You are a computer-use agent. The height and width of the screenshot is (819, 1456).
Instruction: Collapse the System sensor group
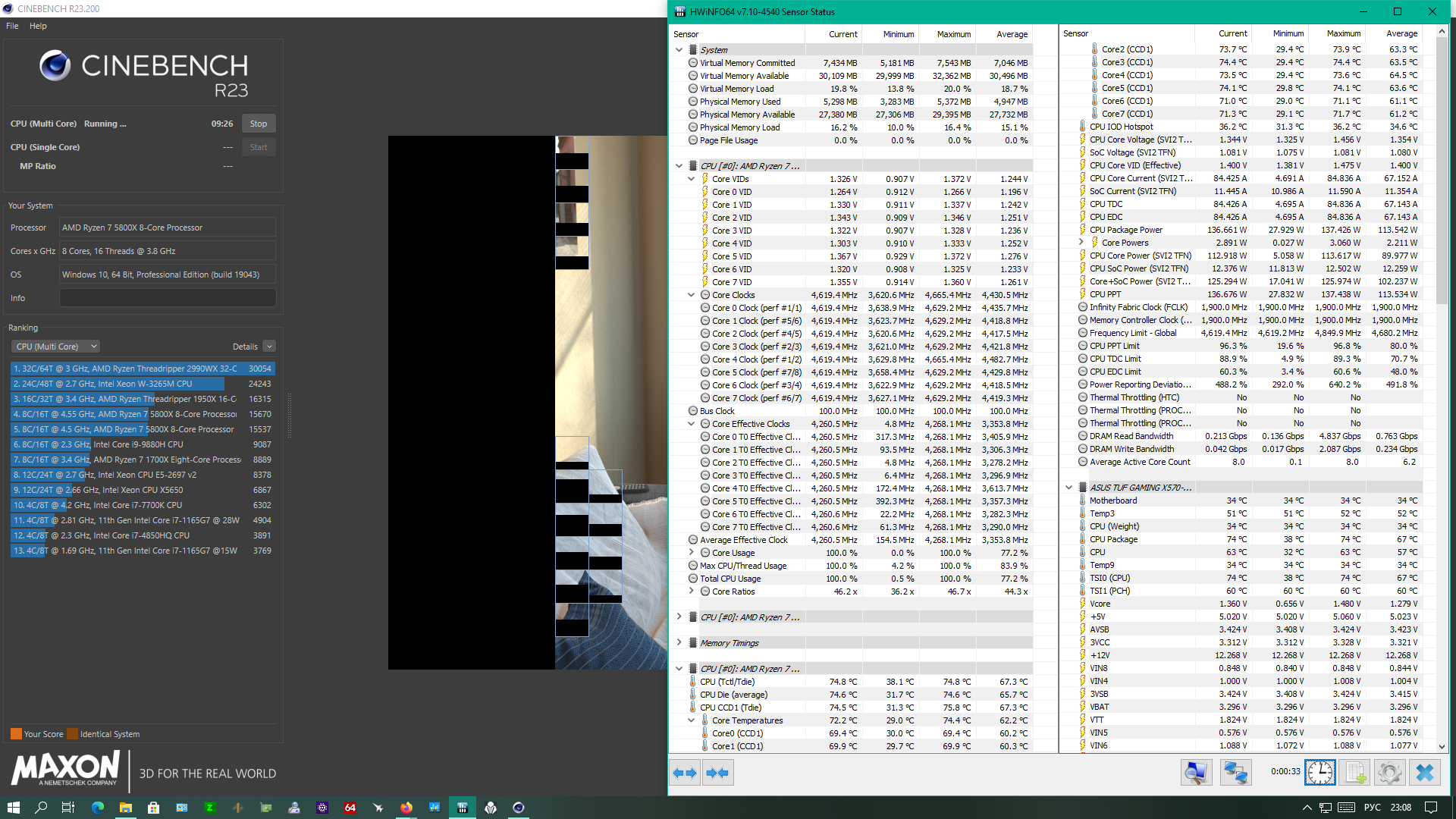point(679,50)
